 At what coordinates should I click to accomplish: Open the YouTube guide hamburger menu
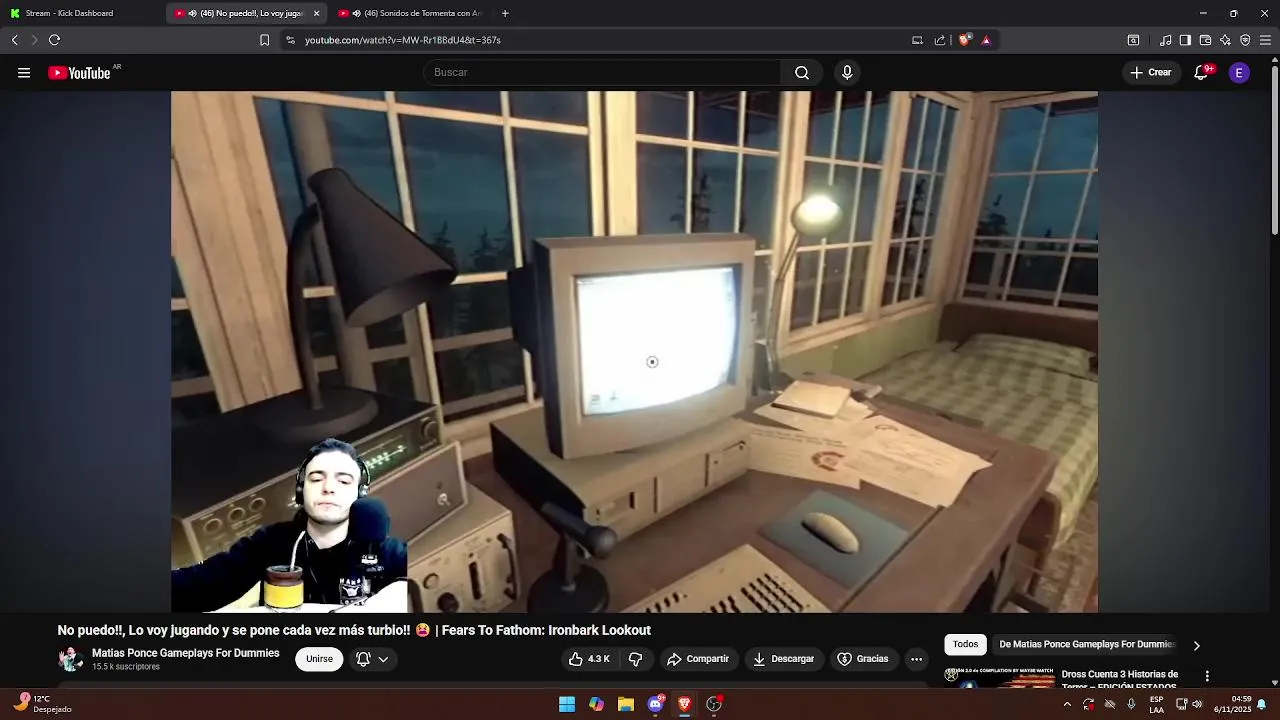(24, 73)
